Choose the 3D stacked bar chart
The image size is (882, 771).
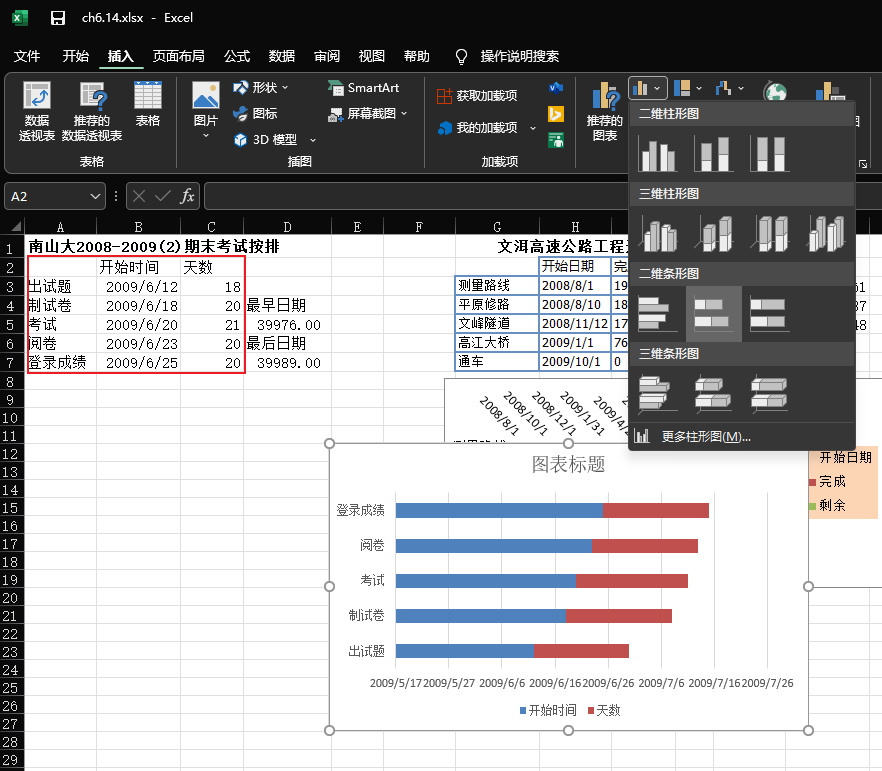point(713,393)
